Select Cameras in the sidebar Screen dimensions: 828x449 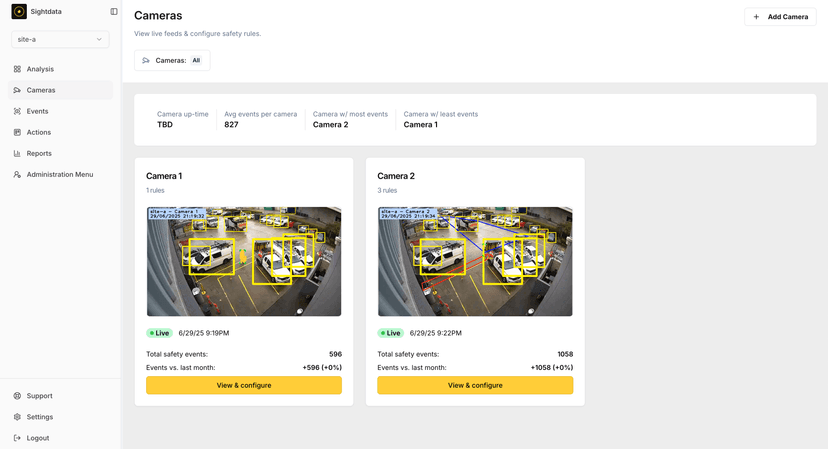click(x=60, y=90)
